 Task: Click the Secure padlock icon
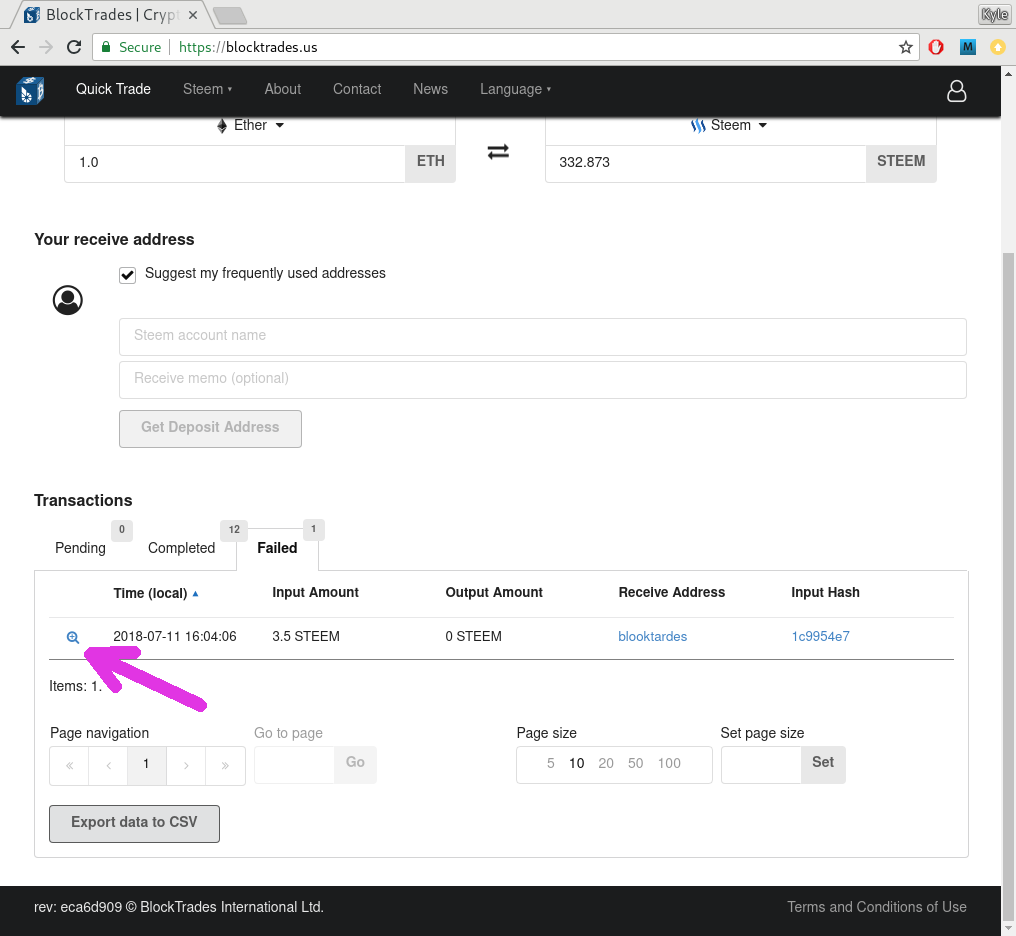[106, 47]
